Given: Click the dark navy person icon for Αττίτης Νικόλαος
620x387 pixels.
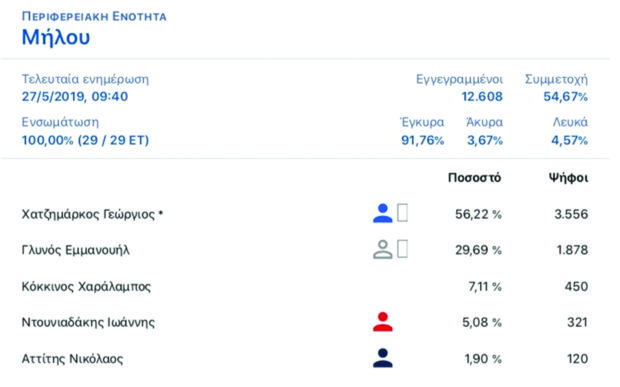Looking at the screenshot, I should click(382, 358).
